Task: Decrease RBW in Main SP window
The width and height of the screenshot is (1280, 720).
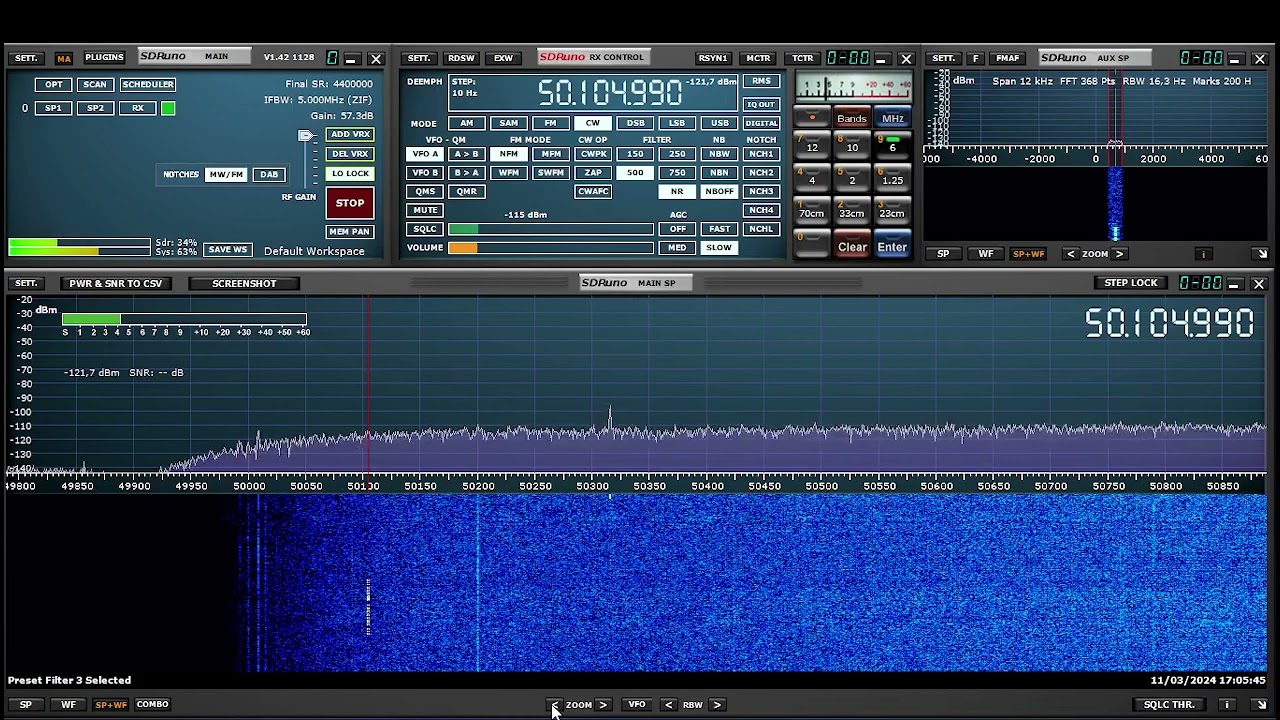Action: point(669,705)
